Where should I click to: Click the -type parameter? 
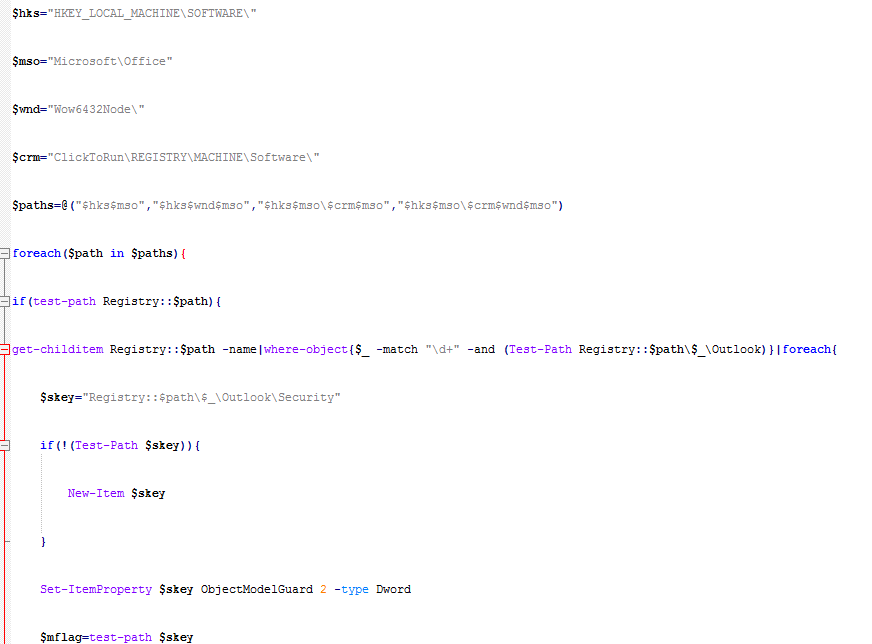pyautogui.click(x=351, y=589)
